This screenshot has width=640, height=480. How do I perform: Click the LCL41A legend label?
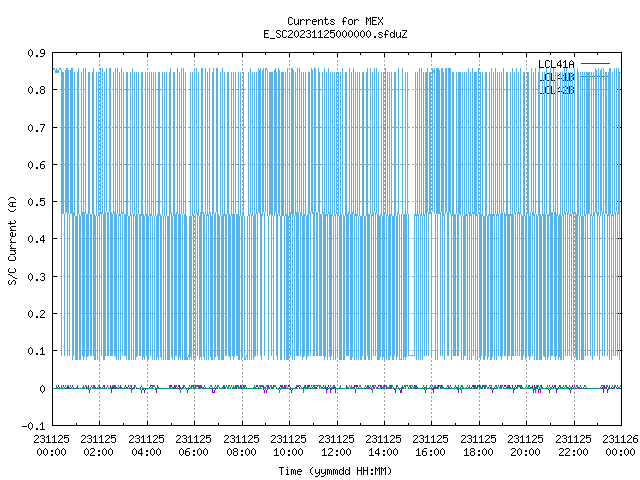pos(556,64)
